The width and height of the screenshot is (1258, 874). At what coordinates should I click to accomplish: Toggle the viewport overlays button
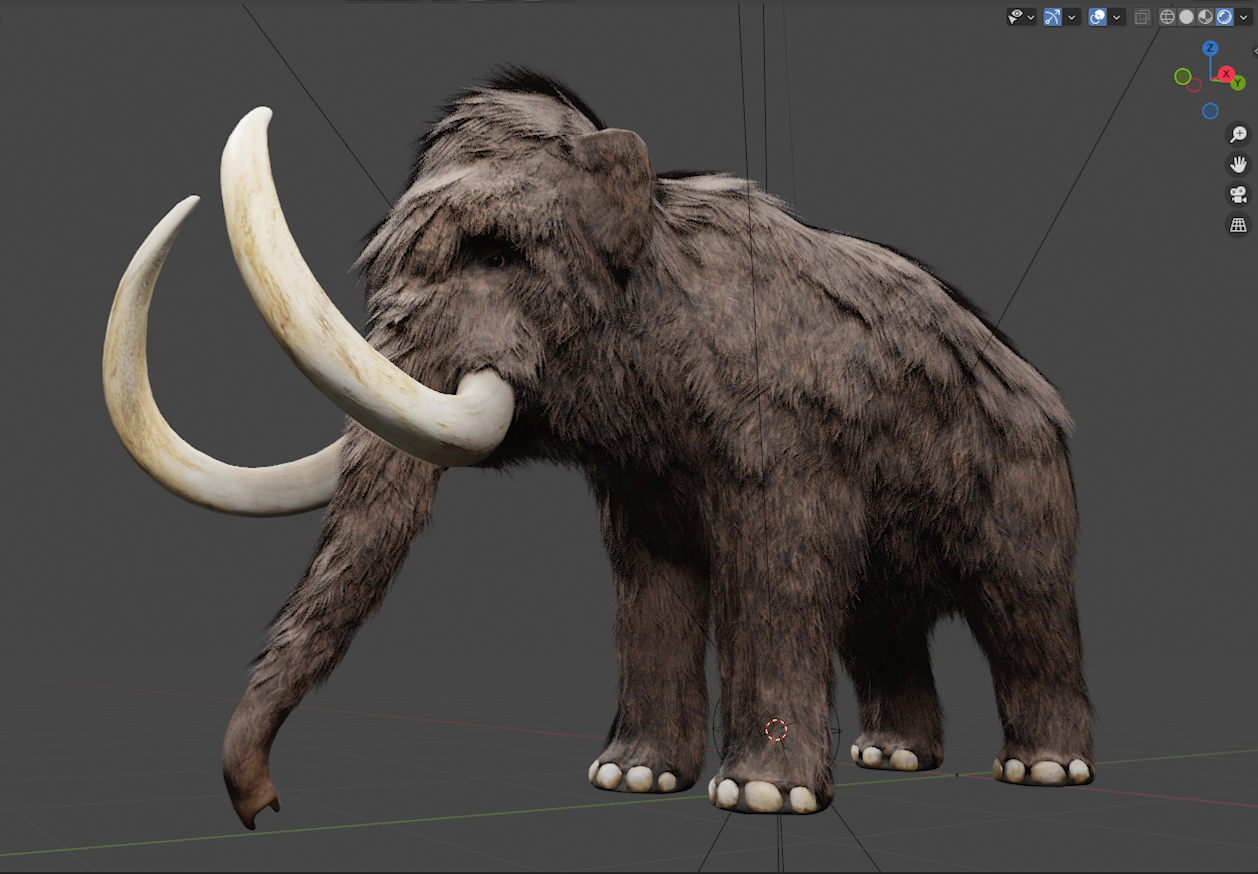pyautogui.click(x=1097, y=17)
